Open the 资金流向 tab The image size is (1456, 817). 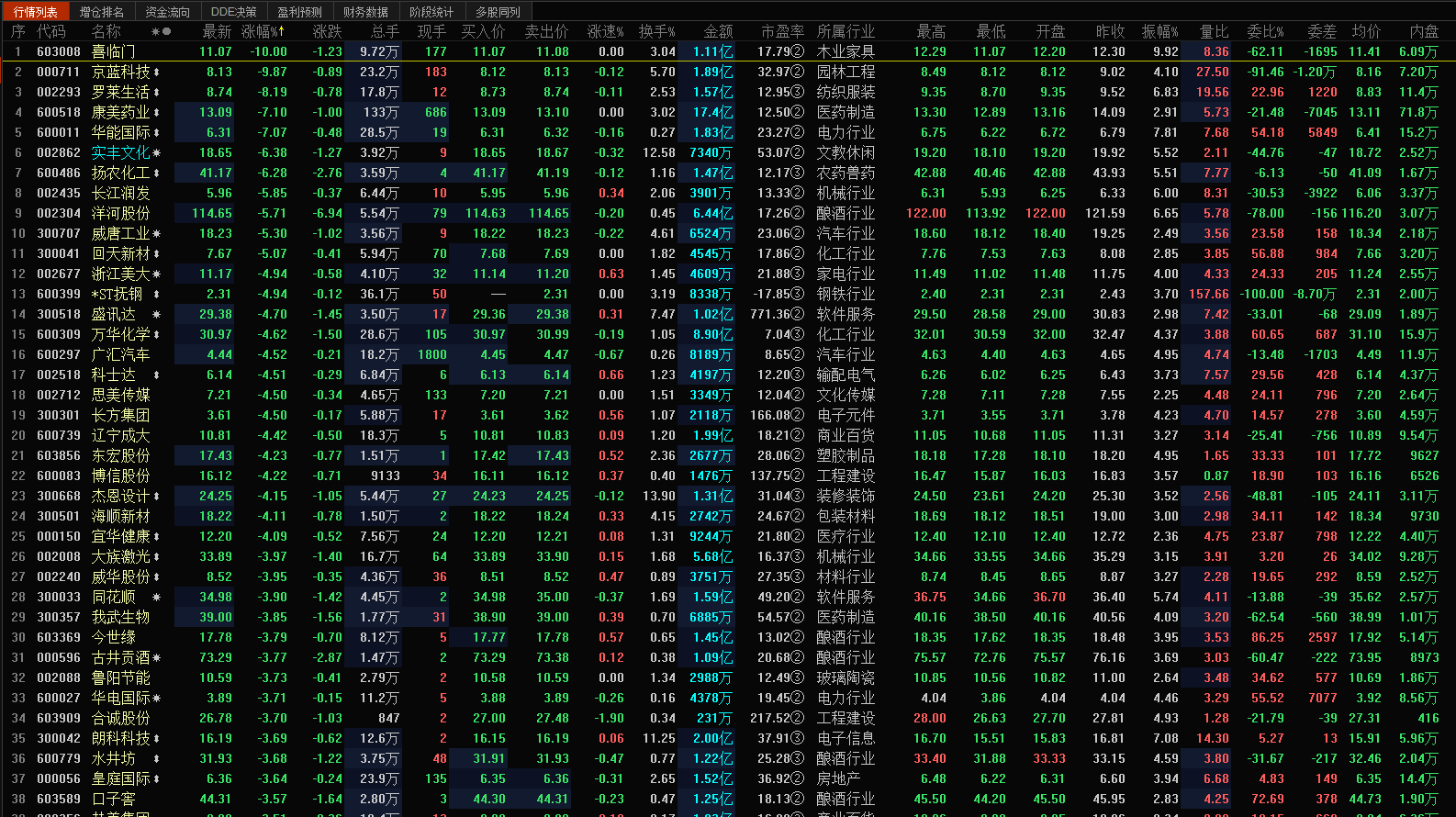tap(168, 12)
